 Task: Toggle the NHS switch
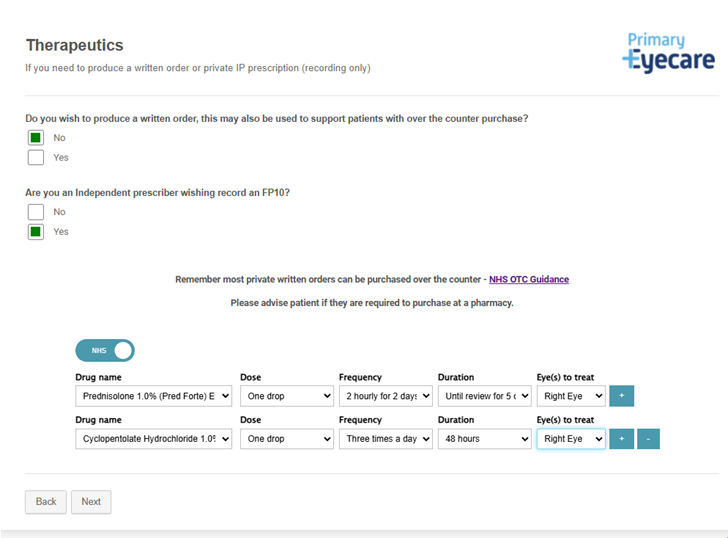pos(105,351)
